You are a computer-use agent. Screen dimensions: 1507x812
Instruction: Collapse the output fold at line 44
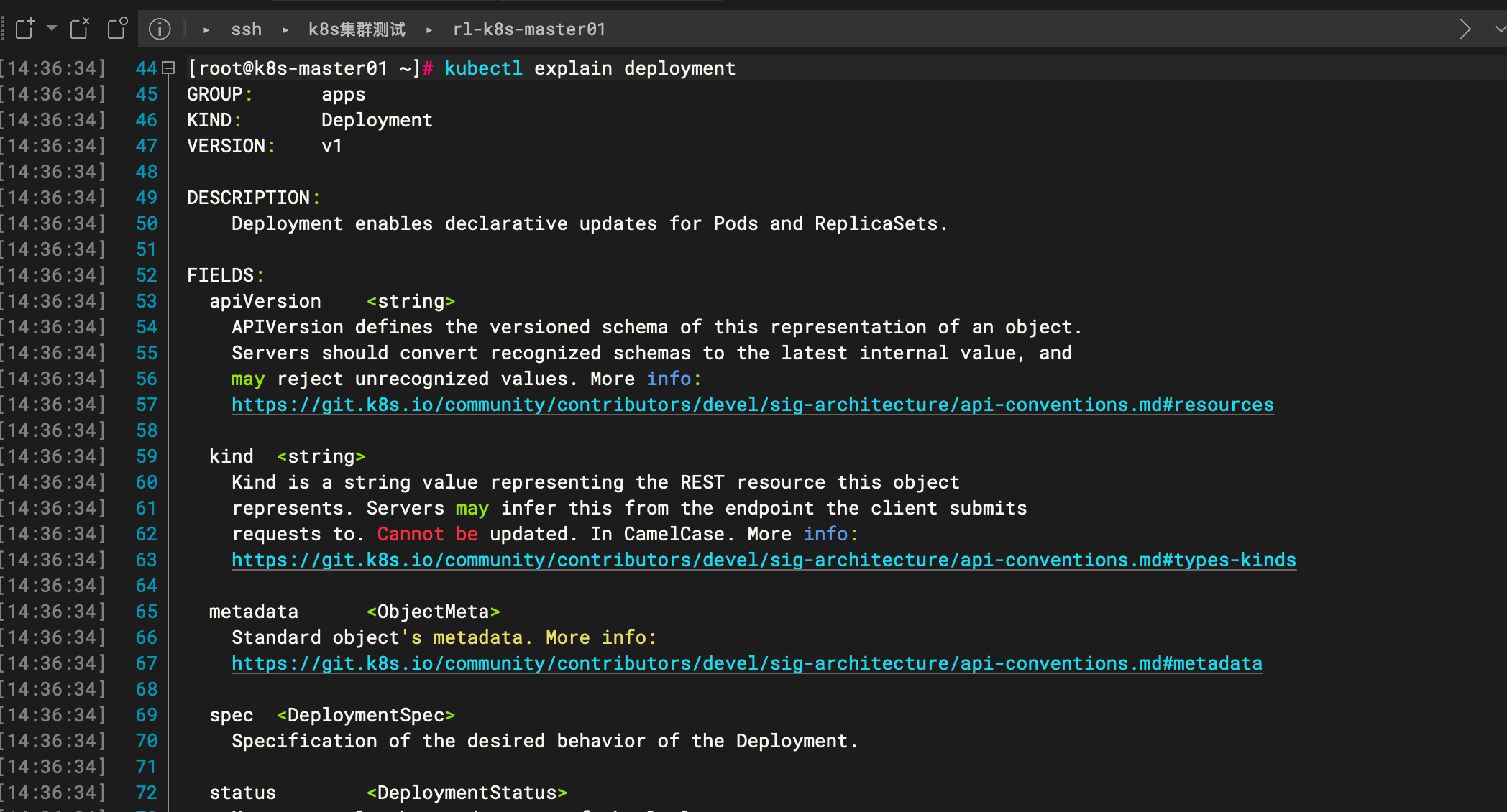[x=169, y=68]
